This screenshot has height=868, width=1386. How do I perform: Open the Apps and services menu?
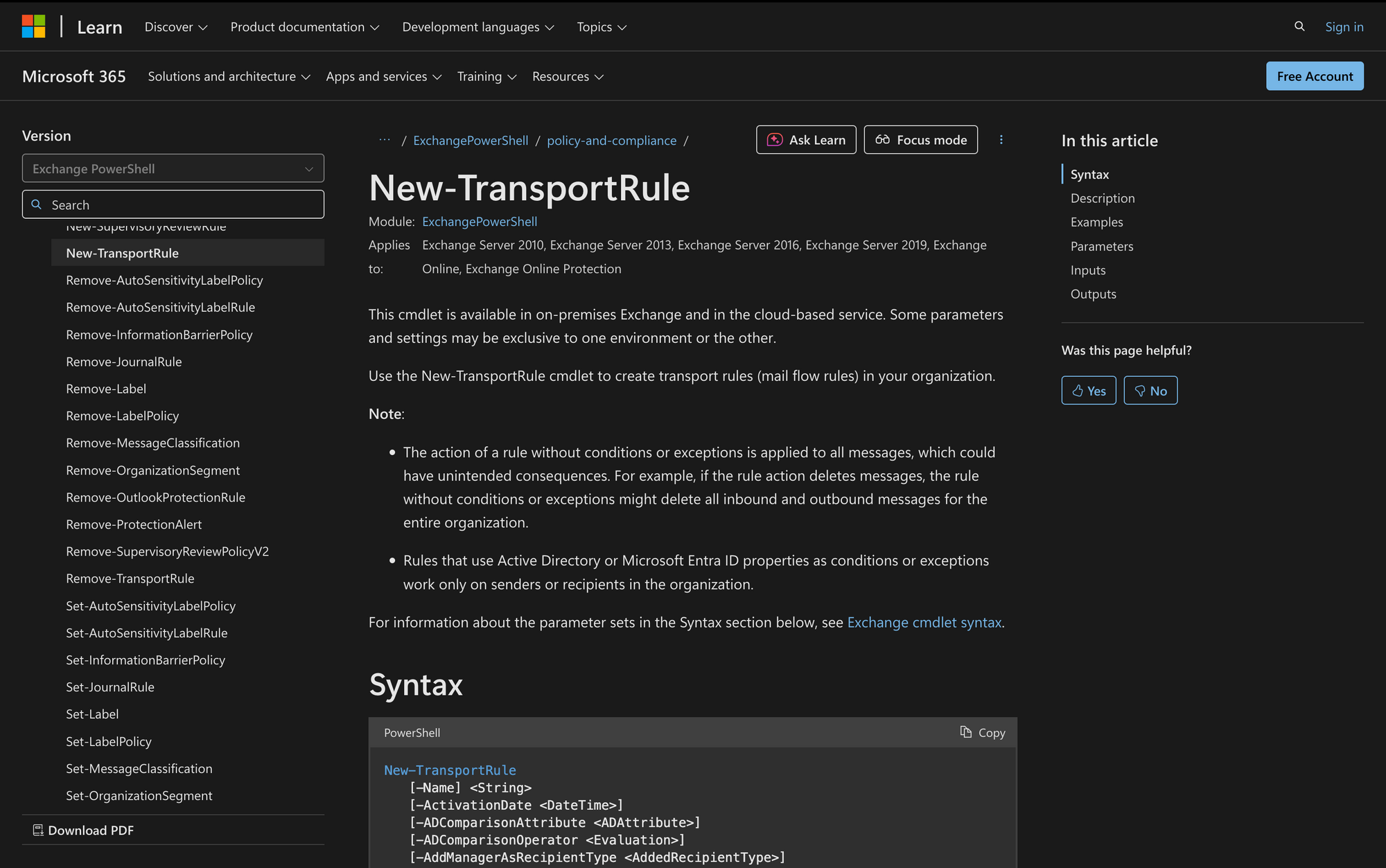(383, 76)
